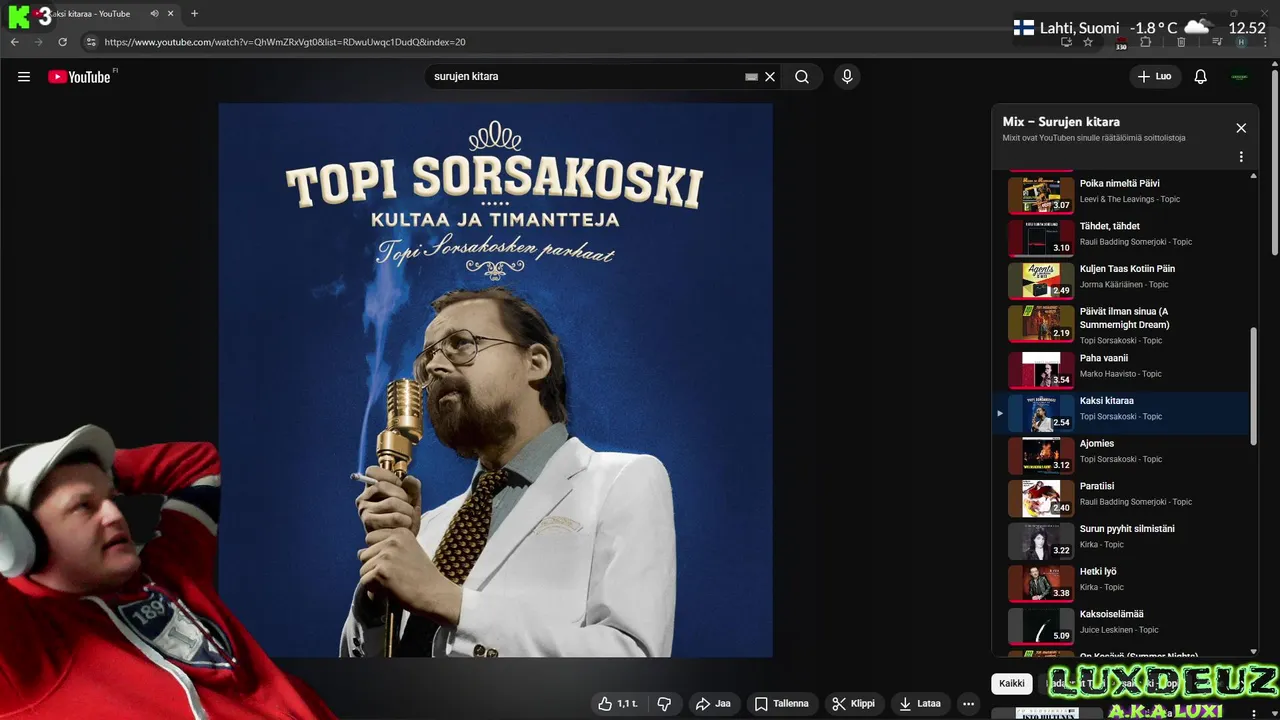Open browser media controls icon

(1217, 42)
